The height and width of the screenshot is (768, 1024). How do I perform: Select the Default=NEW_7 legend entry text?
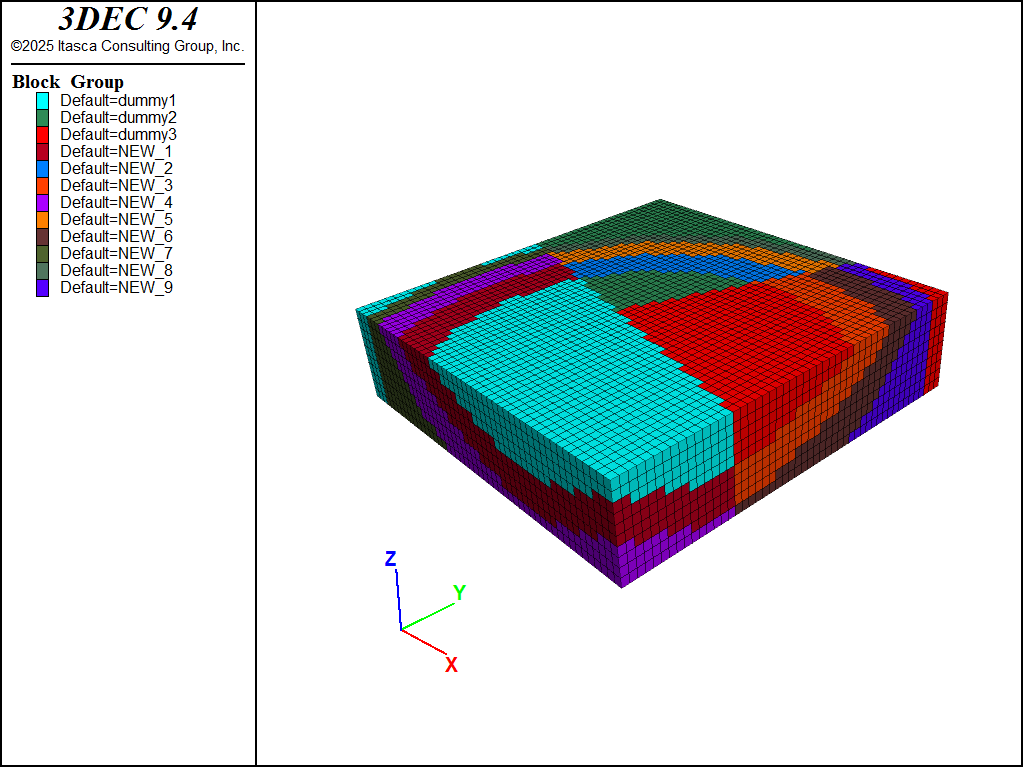point(116,254)
